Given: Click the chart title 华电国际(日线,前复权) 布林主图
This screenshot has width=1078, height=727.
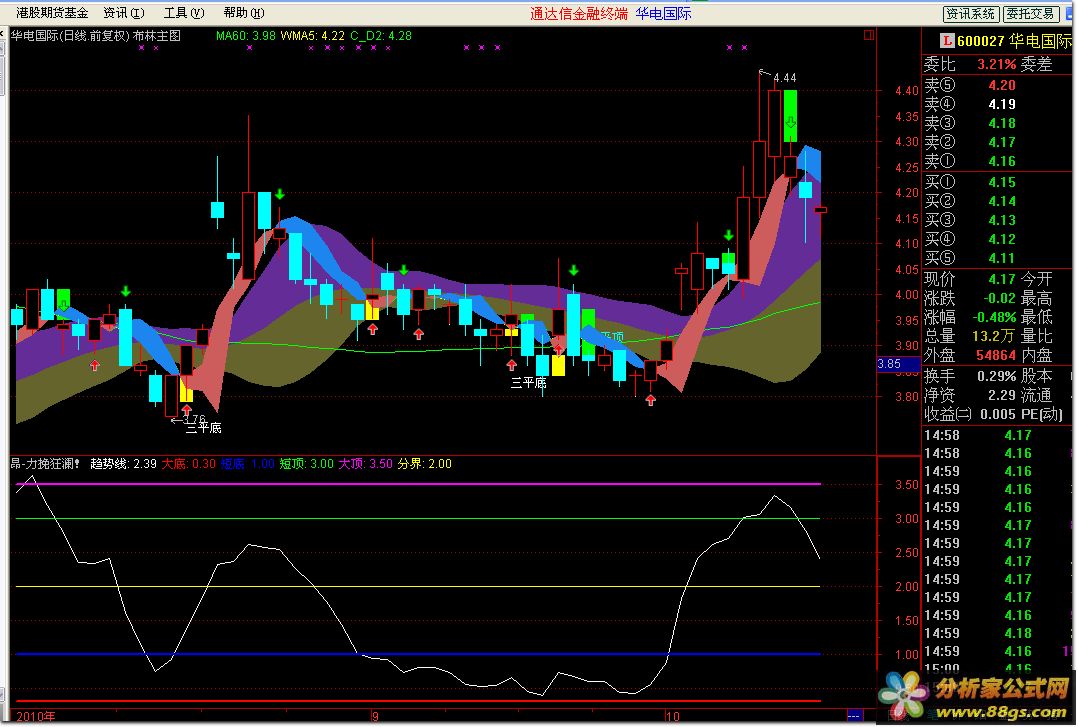Looking at the screenshot, I should [96, 35].
